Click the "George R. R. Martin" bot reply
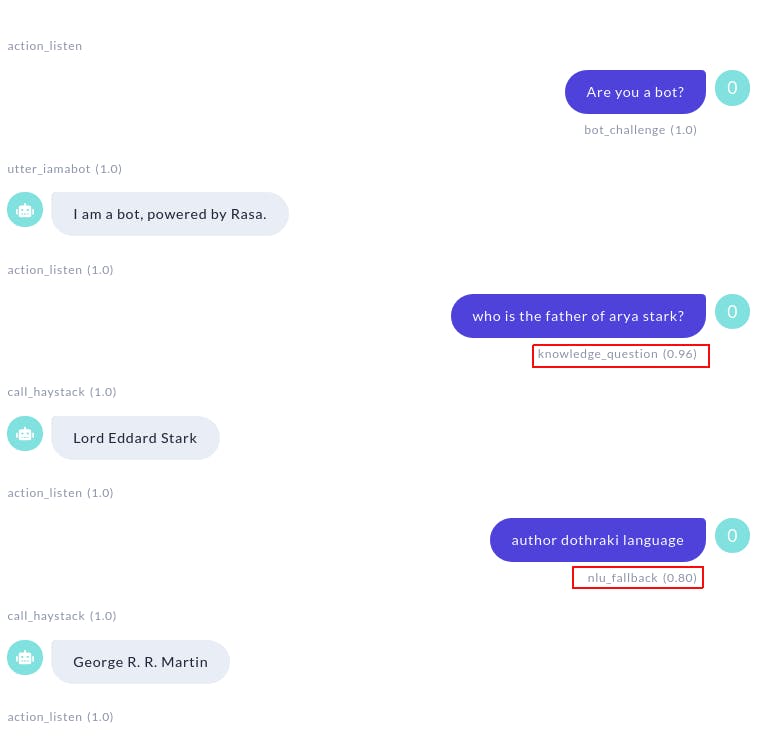The image size is (774, 742). (140, 662)
